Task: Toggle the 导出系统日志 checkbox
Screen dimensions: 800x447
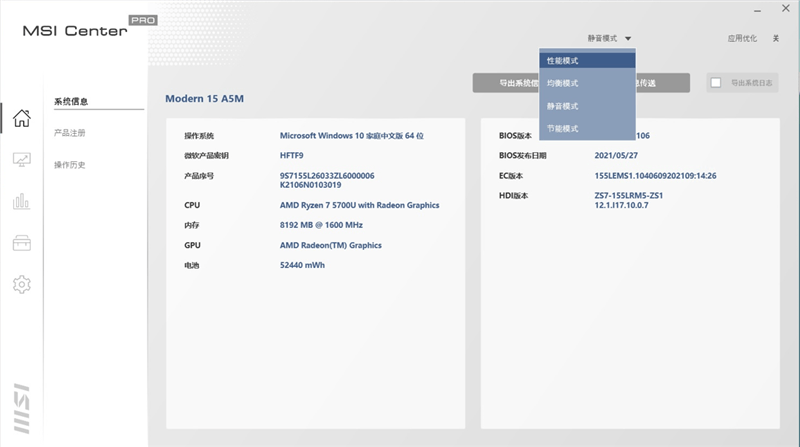Action: point(716,83)
